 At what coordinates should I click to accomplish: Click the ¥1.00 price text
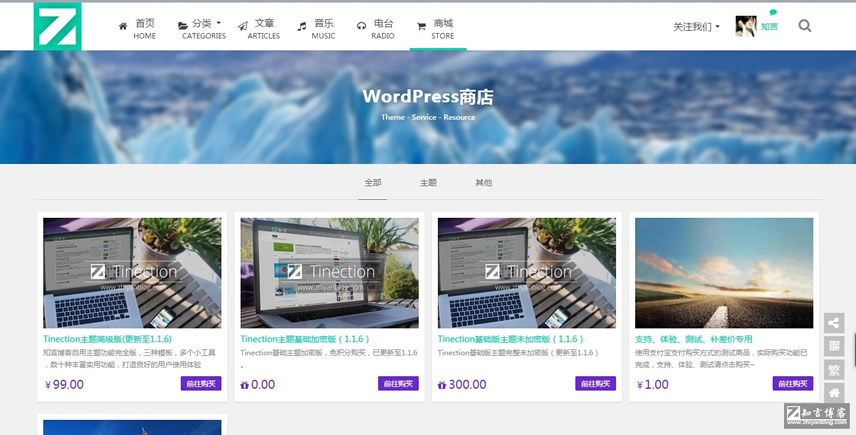[652, 384]
